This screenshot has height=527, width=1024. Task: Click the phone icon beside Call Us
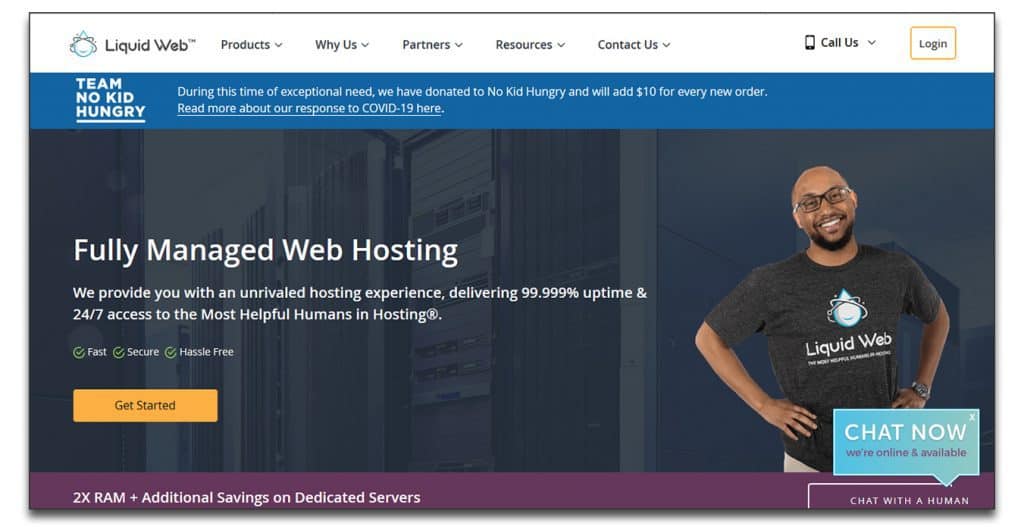810,42
